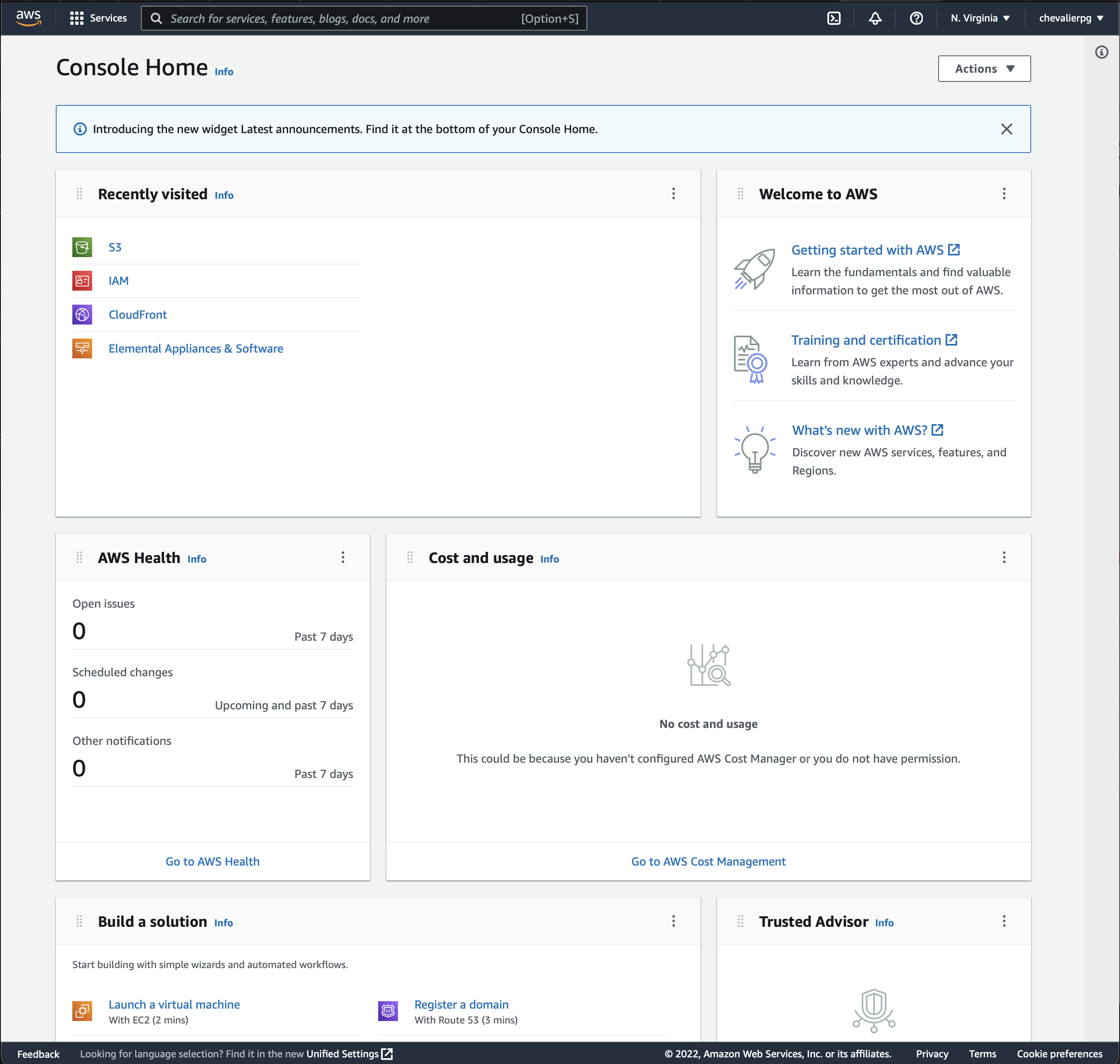Grab the Trusted Advisor drag handle
The image size is (1120, 1064).
tap(740, 921)
